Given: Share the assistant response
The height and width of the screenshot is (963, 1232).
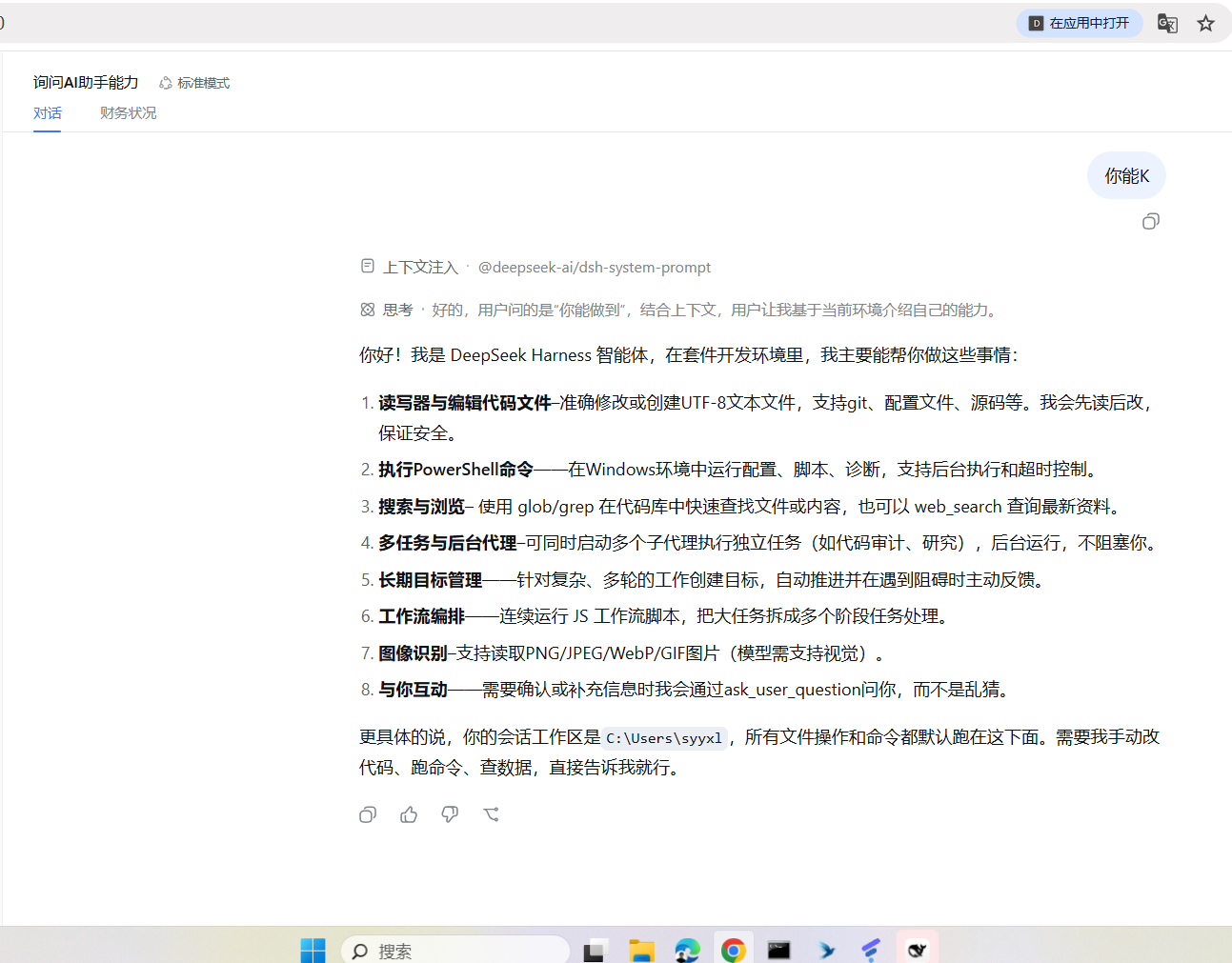Looking at the screenshot, I should pos(491,814).
